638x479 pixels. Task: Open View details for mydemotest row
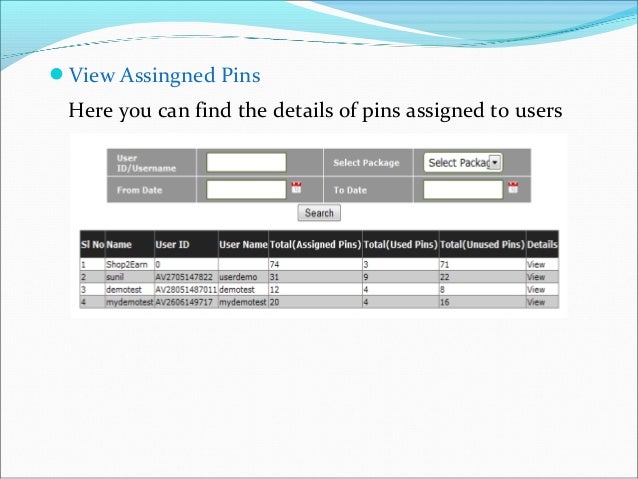point(535,302)
